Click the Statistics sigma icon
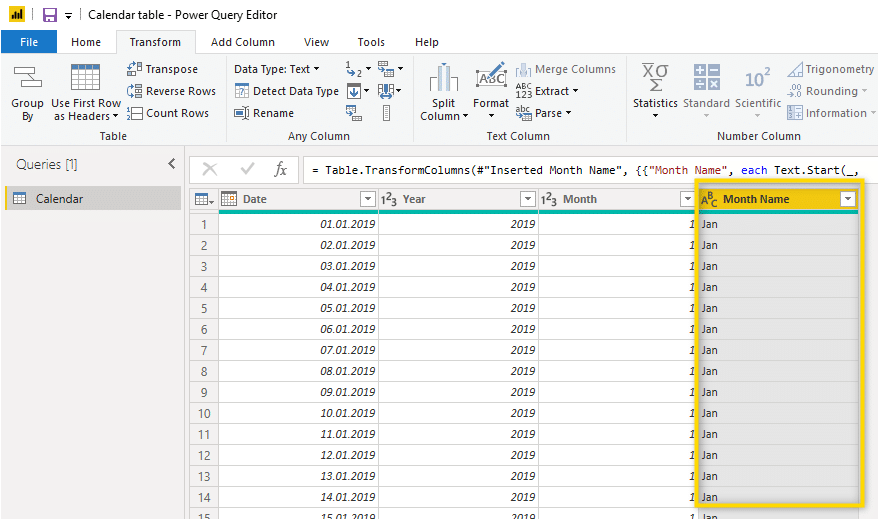This screenshot has width=878, height=519. (655, 78)
